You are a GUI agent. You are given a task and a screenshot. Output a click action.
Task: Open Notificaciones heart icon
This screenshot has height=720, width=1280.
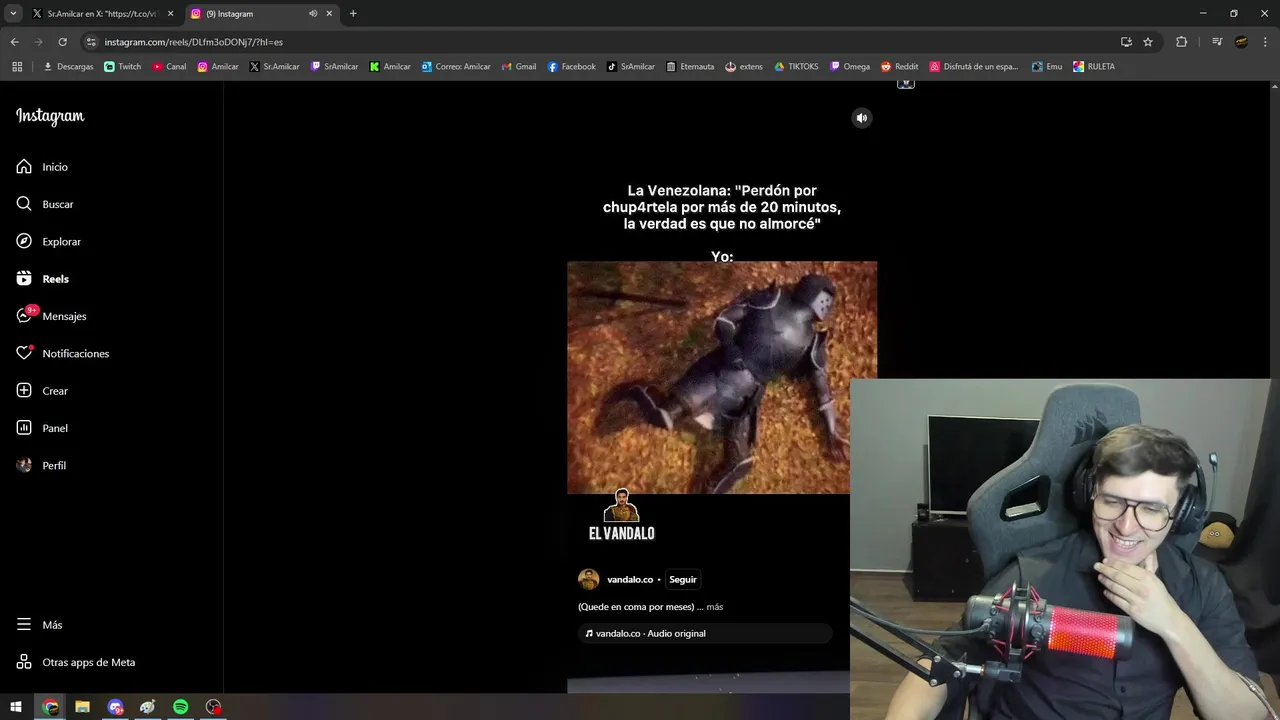(x=24, y=353)
